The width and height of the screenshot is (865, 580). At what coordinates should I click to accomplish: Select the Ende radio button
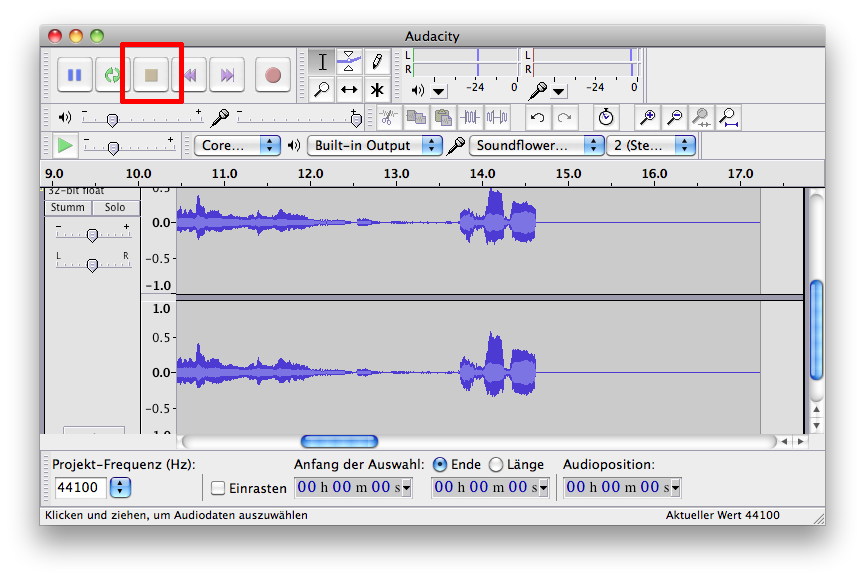[440, 464]
